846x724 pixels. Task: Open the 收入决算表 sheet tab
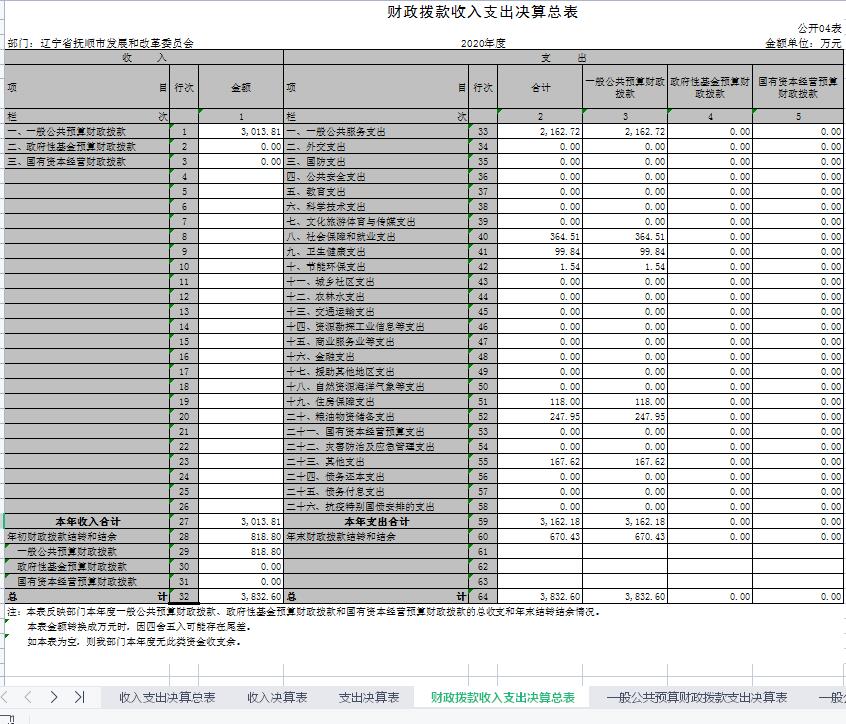point(277,698)
